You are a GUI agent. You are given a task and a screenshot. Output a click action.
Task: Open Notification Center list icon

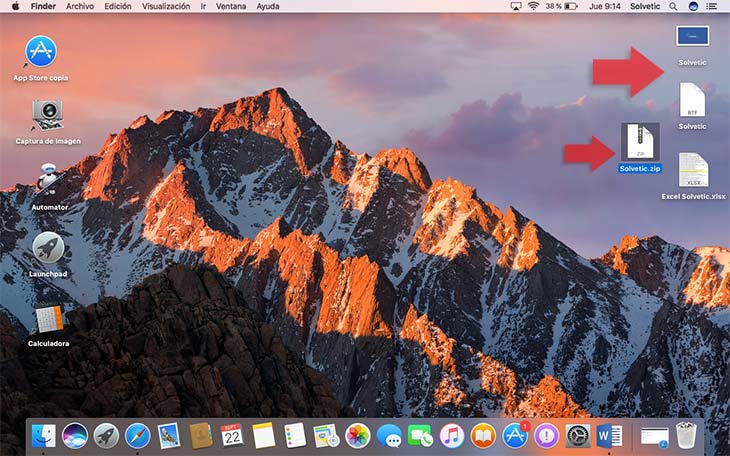tap(711, 6)
